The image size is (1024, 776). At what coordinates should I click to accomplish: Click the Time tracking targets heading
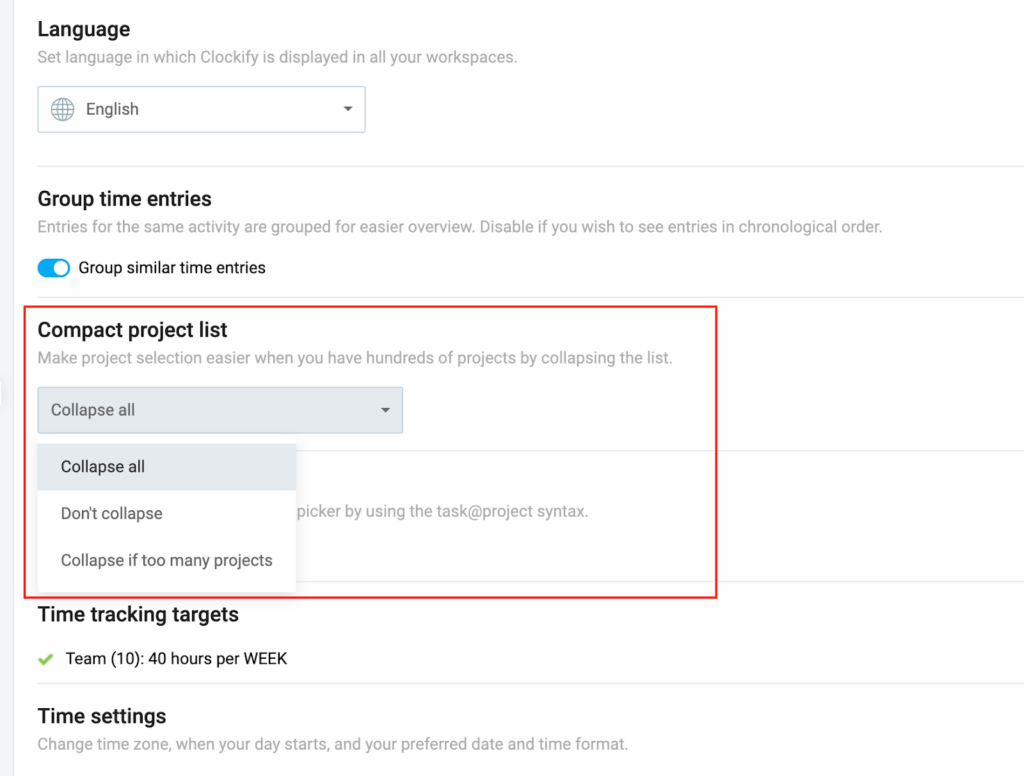(x=138, y=614)
